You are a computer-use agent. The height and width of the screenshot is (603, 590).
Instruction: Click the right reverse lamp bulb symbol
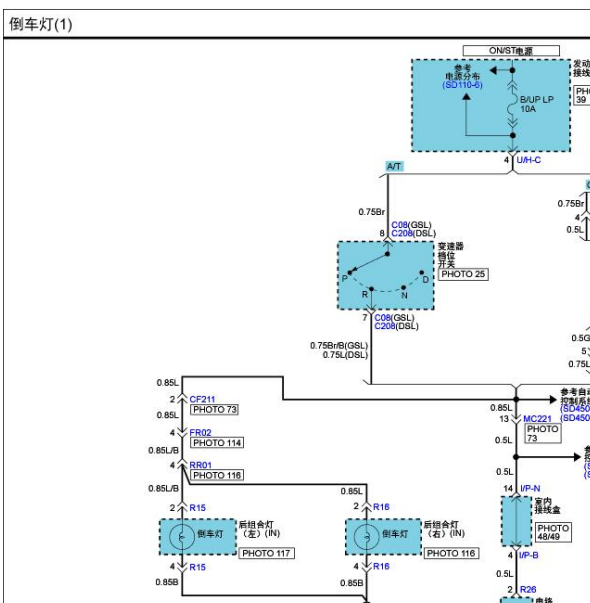click(x=367, y=537)
